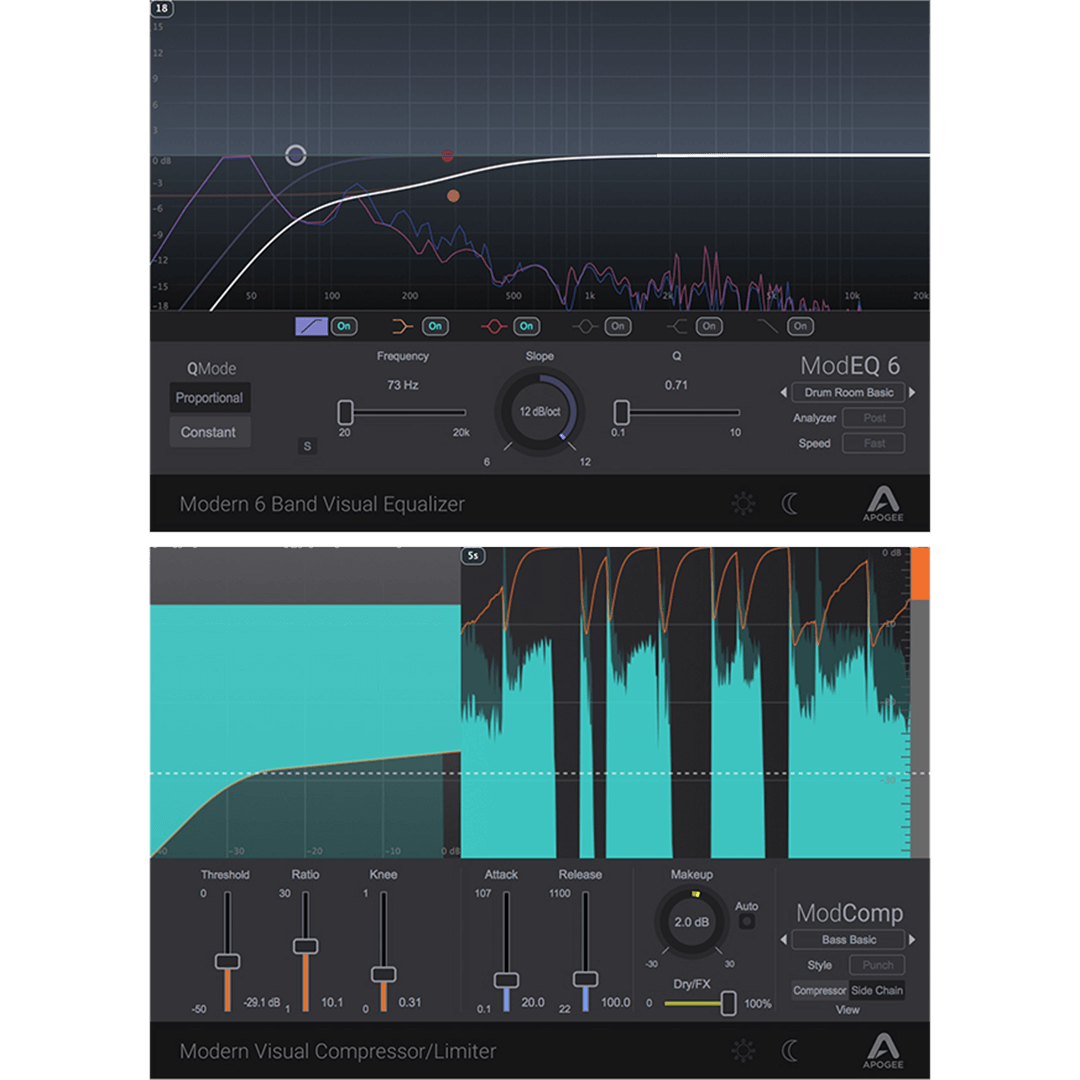Screen dimensions: 1080x1080
Task: Switch ModComp to dark theme moon icon
Action: point(789,1051)
